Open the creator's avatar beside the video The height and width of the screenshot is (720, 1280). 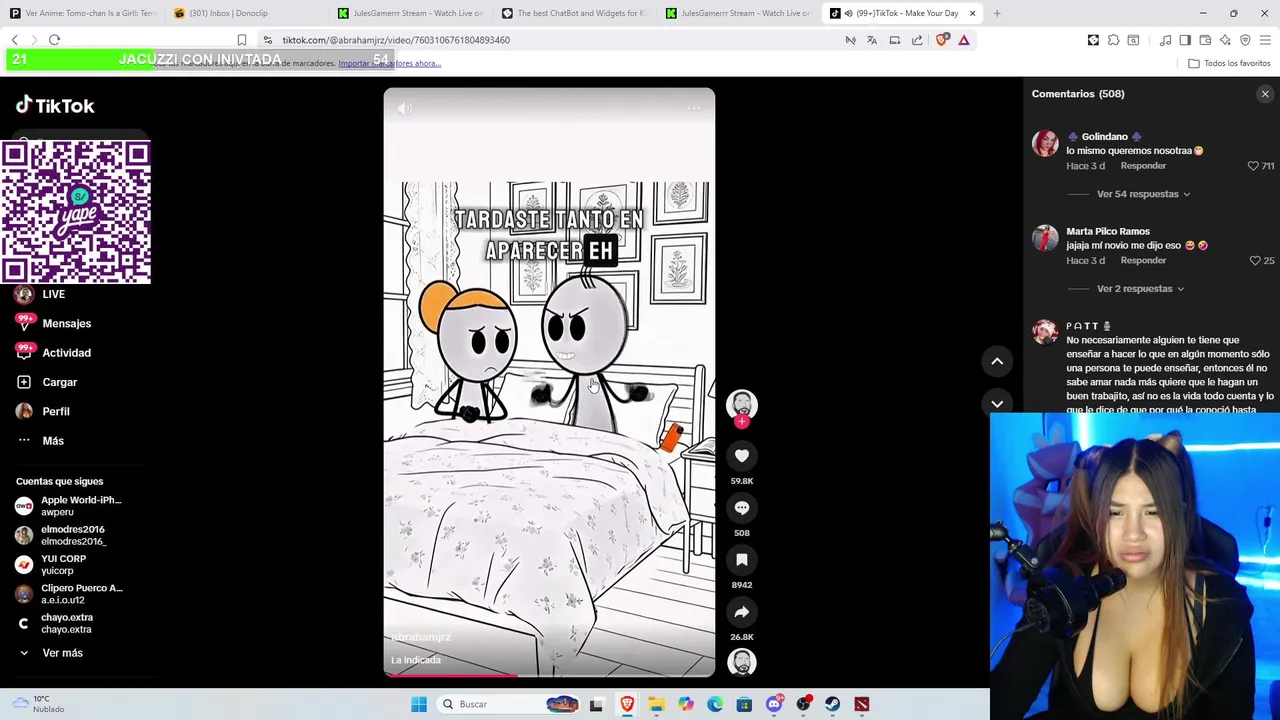click(x=742, y=404)
